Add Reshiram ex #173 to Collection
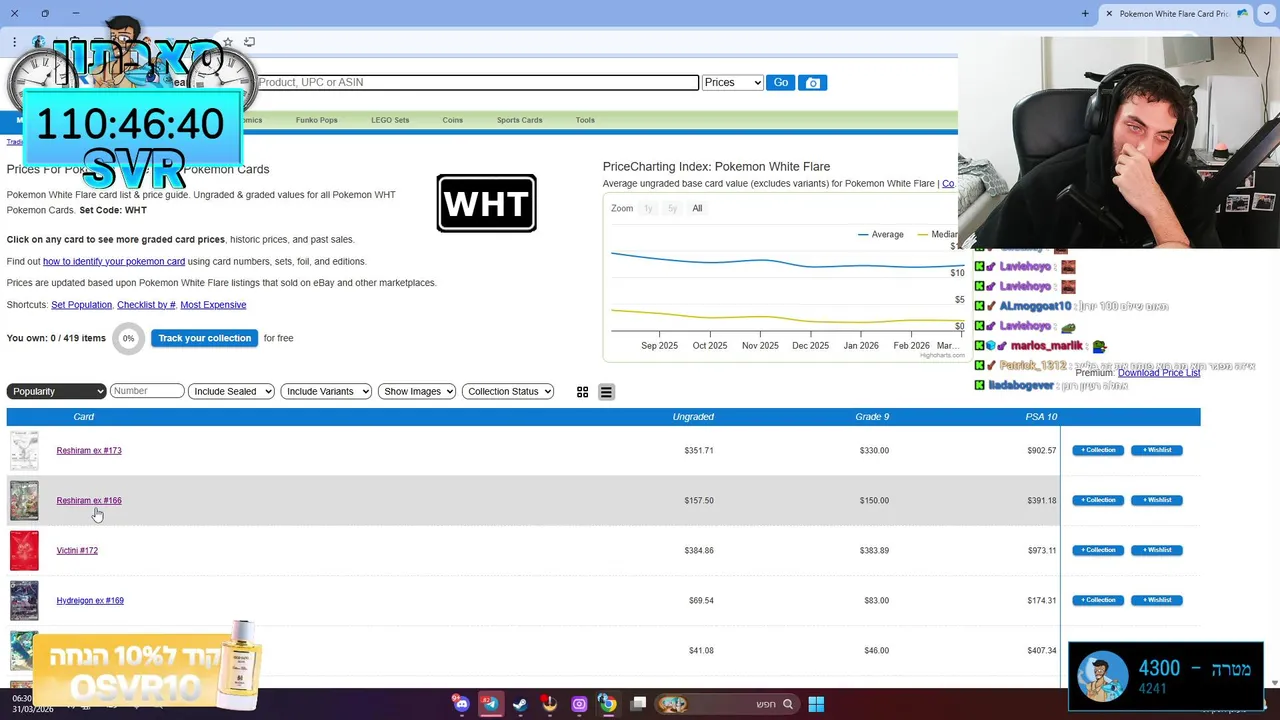This screenshot has width=1280, height=720. click(1098, 450)
